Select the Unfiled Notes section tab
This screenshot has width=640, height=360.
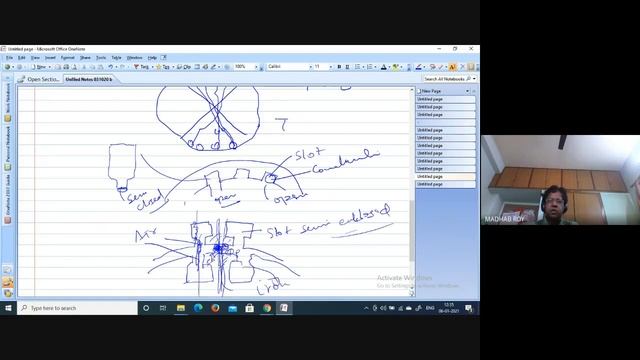pos(89,79)
